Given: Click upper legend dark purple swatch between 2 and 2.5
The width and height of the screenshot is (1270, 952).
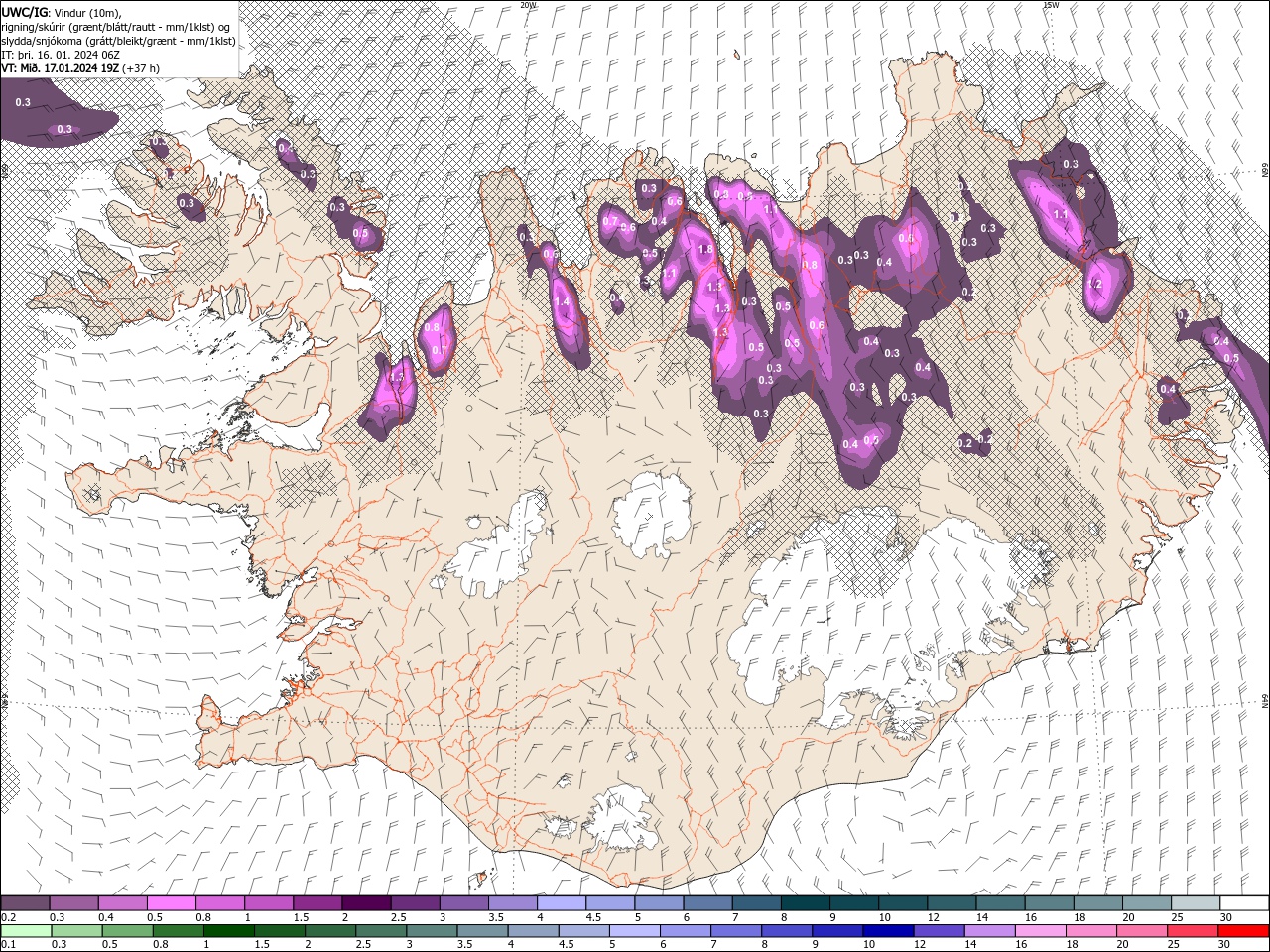Looking at the screenshot, I should (366, 903).
